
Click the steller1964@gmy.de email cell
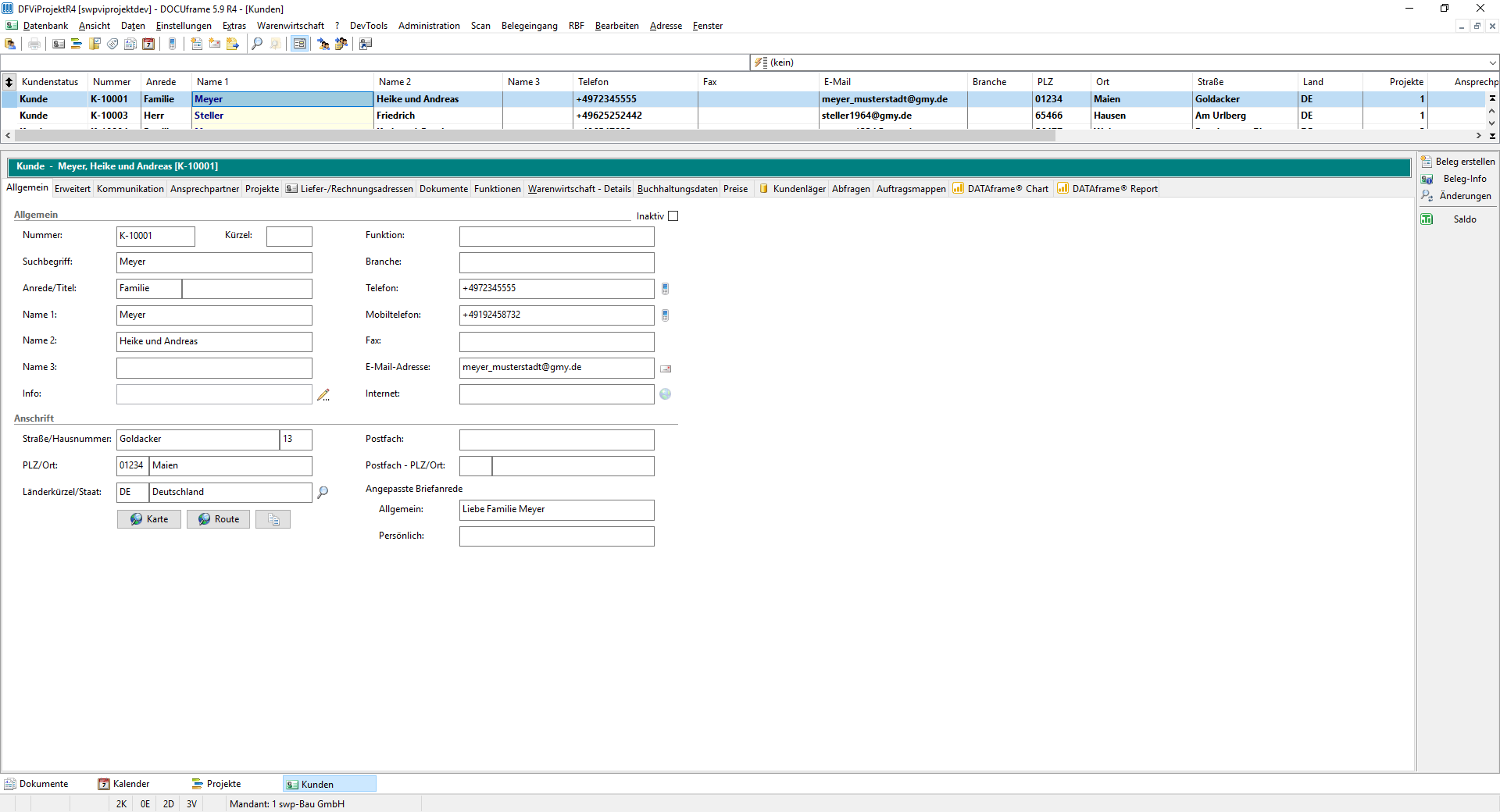(x=893, y=116)
